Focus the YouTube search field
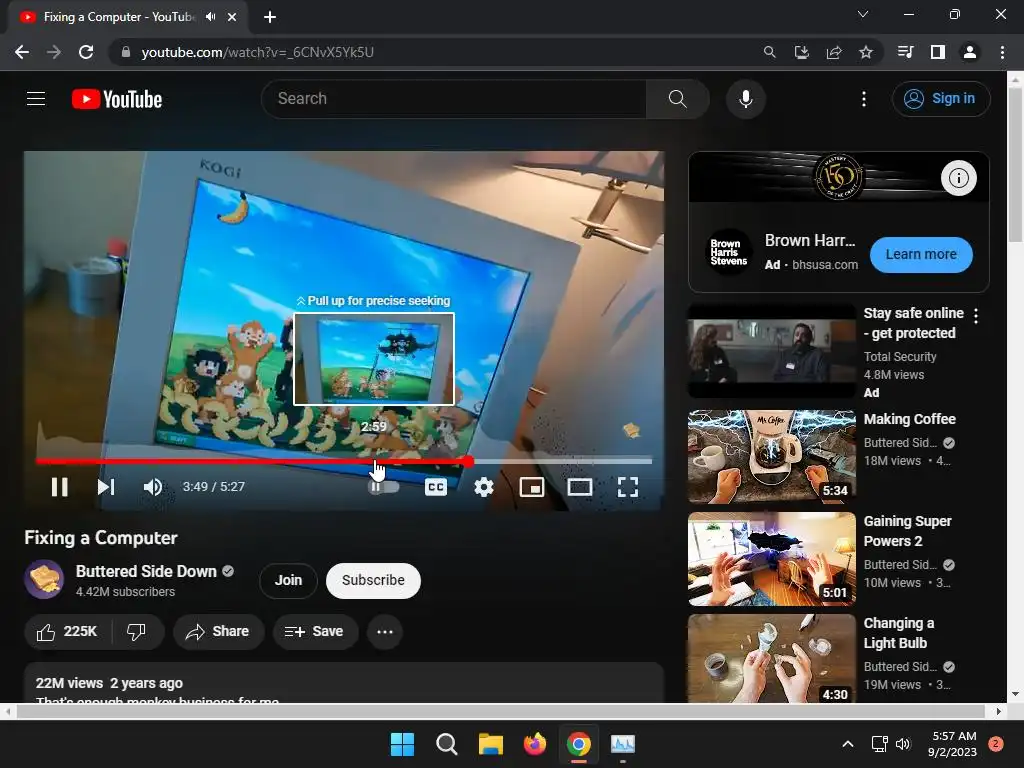Viewport: 1024px width, 768px height. coord(454,99)
